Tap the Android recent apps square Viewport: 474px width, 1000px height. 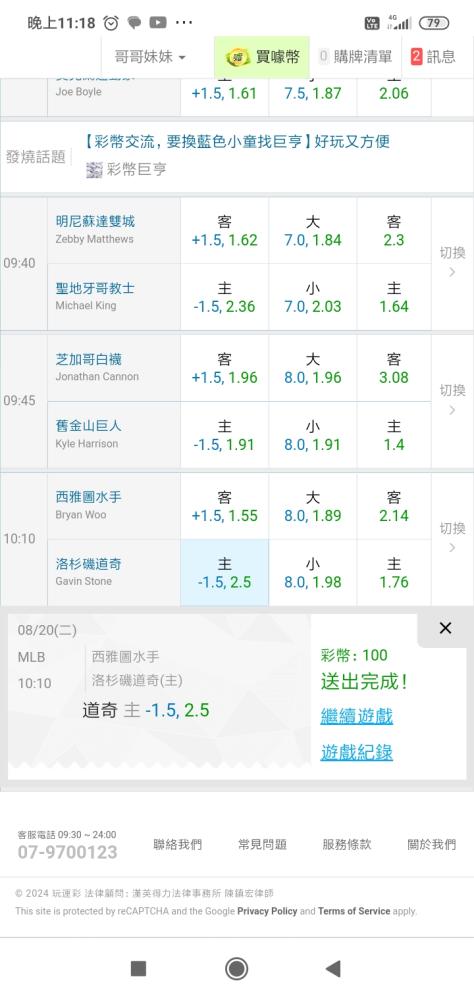pyautogui.click(x=138, y=969)
